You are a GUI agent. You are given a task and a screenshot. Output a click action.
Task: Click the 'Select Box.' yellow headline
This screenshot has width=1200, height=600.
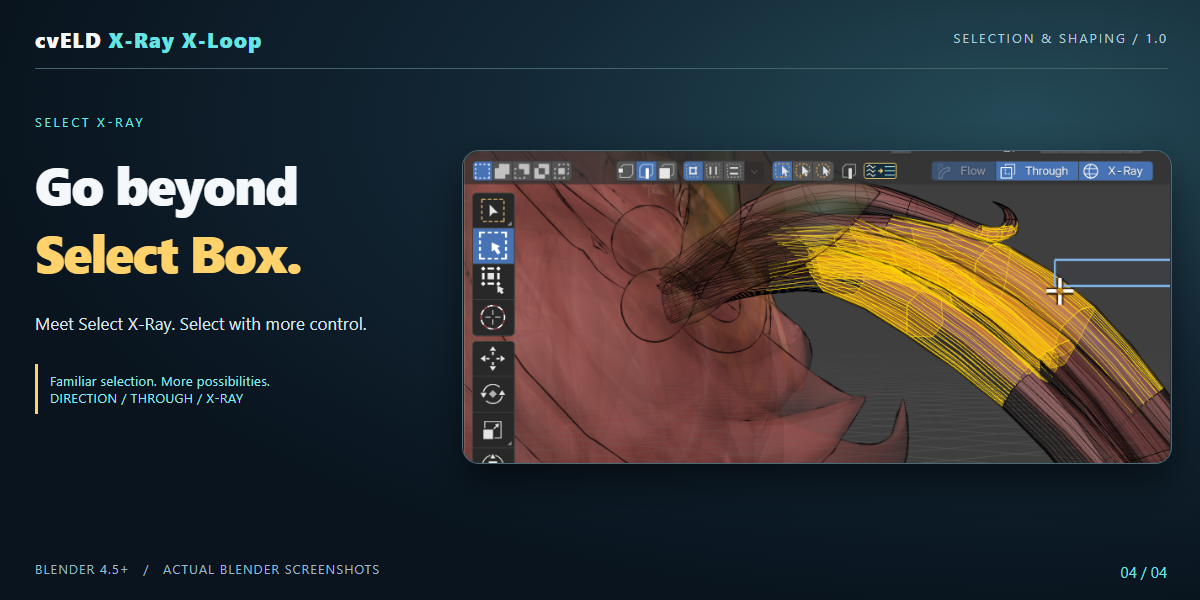click(x=168, y=255)
